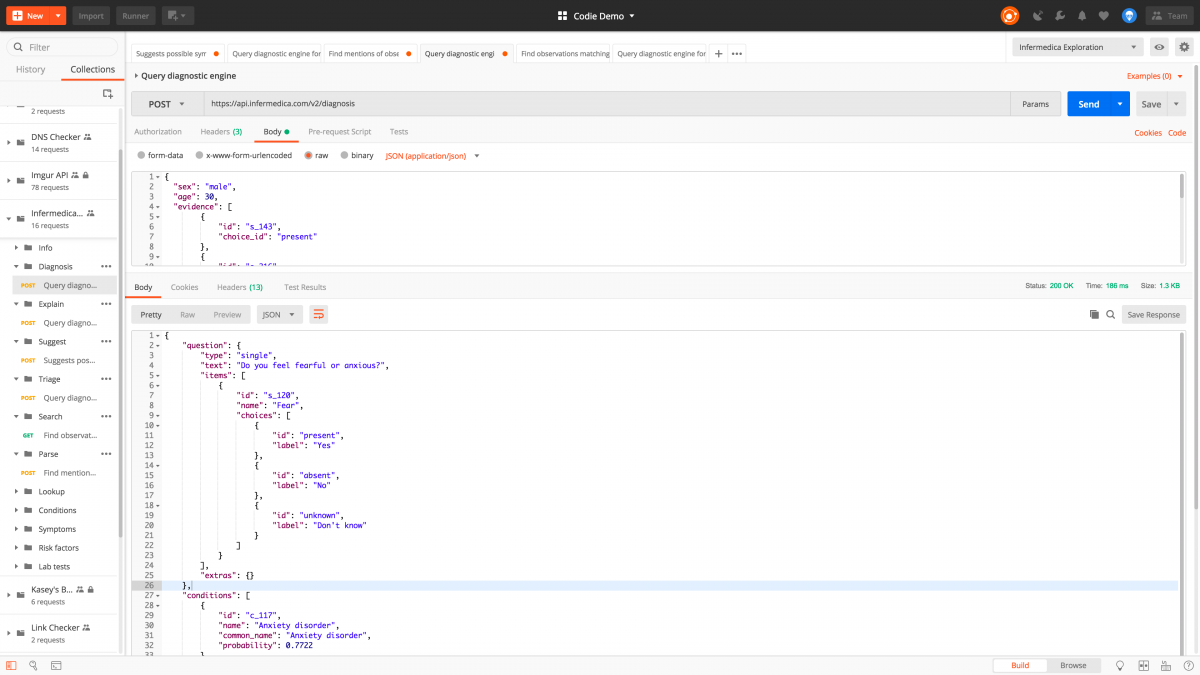Open settings wrench icon in header
The image size is (1200, 675).
[1060, 16]
